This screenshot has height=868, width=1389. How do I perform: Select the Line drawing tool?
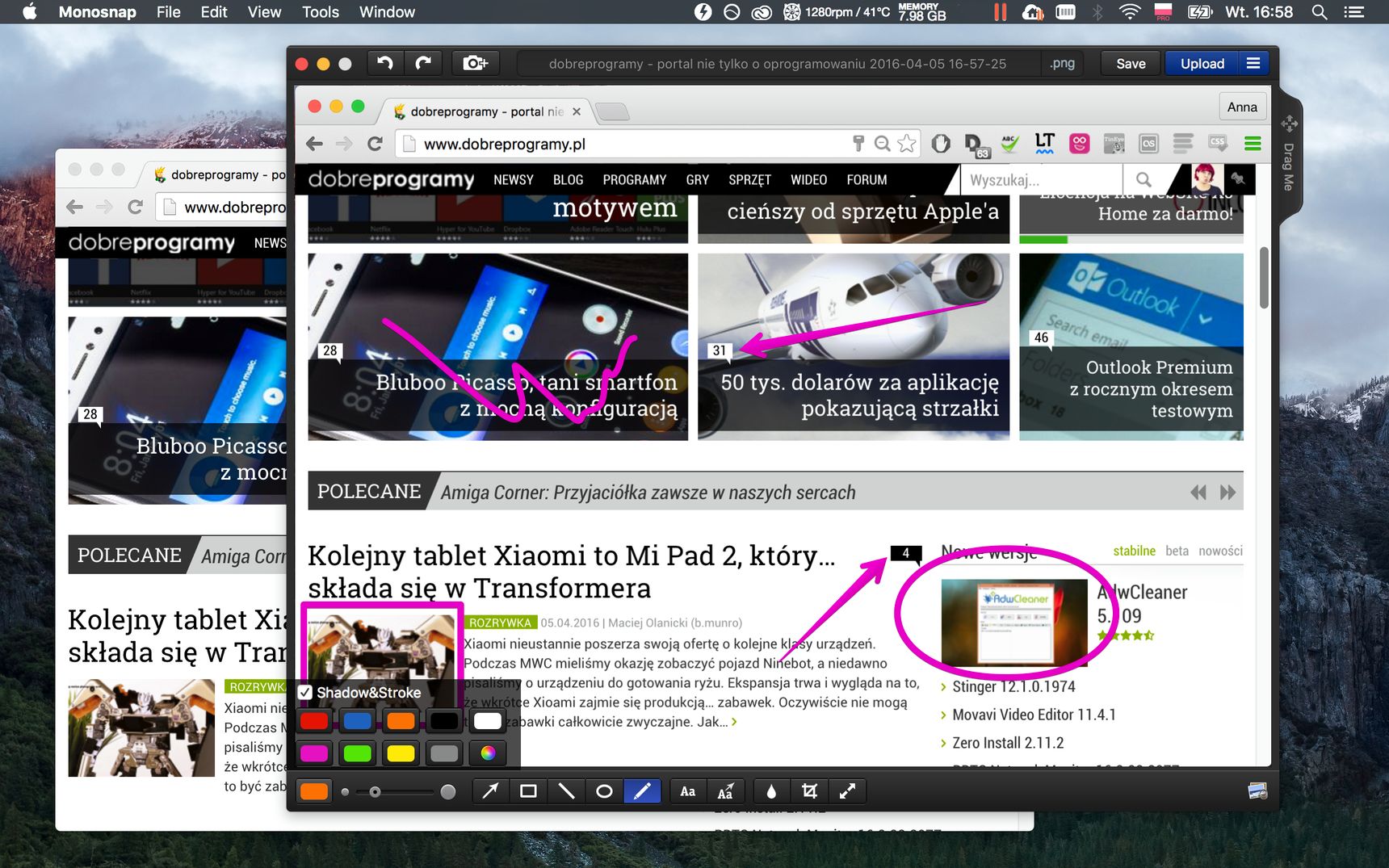pos(566,791)
